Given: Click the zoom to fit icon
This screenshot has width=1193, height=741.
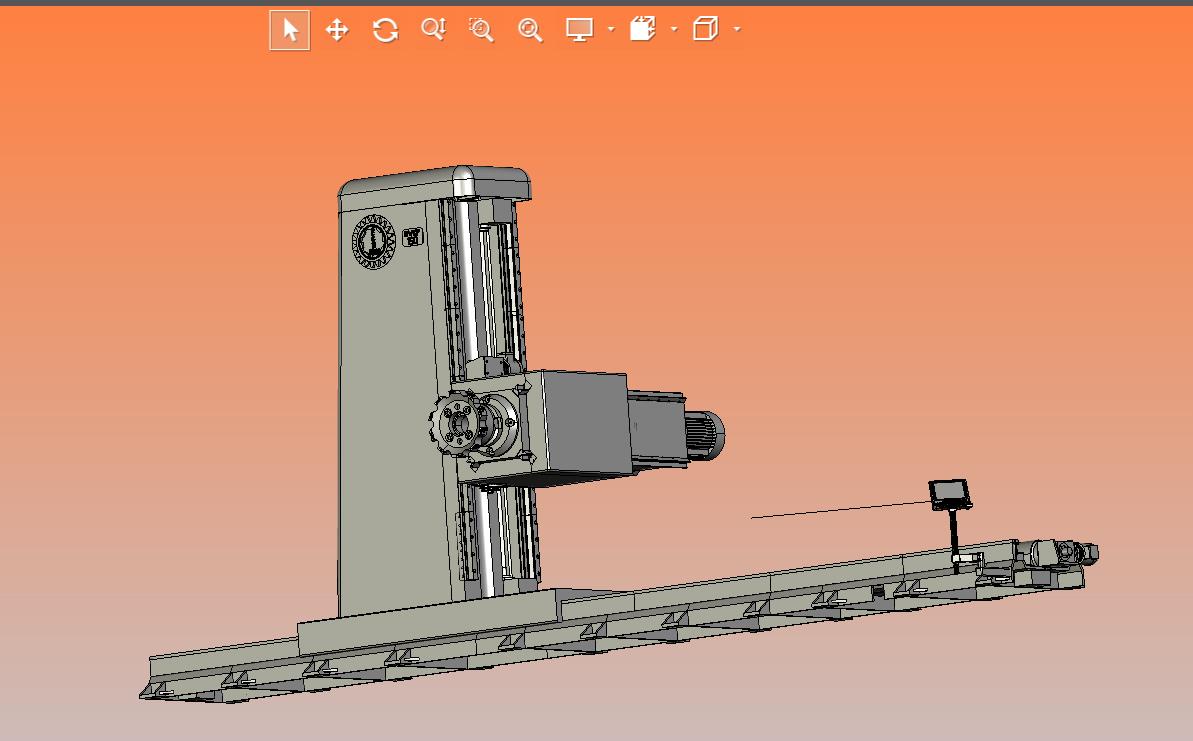Looking at the screenshot, I should (530, 30).
